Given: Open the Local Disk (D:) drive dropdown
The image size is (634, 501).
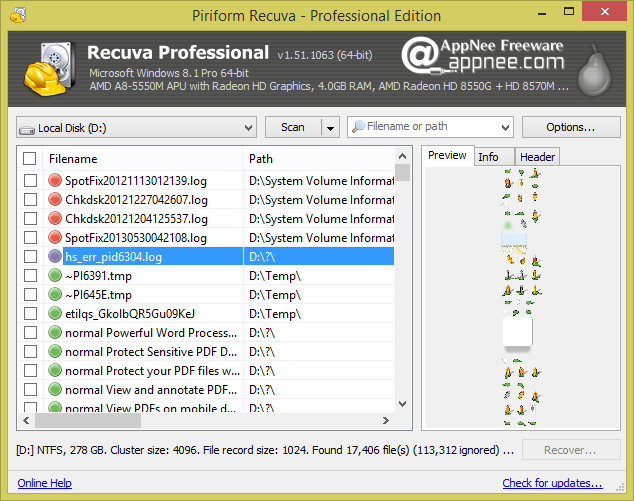Looking at the screenshot, I should [x=137, y=127].
